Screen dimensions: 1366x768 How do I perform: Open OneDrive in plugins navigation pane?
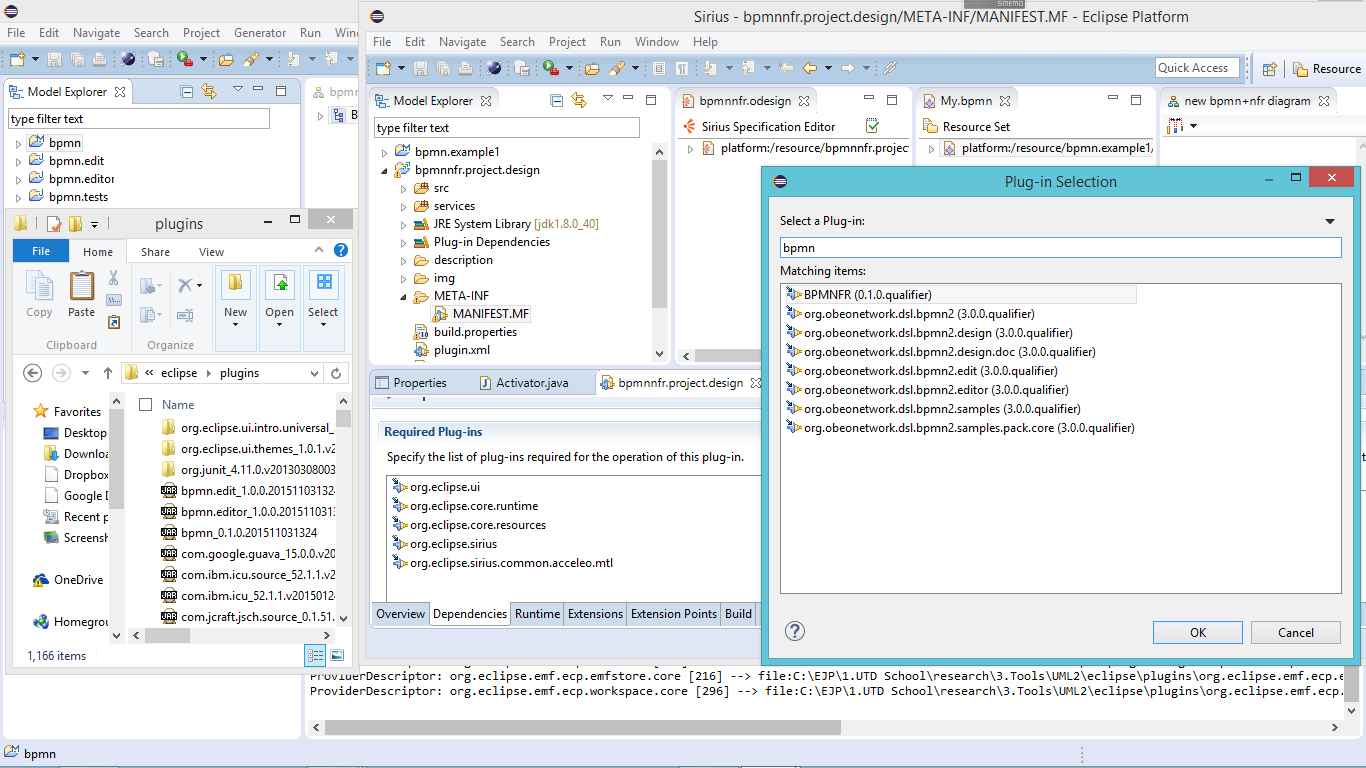(68, 580)
